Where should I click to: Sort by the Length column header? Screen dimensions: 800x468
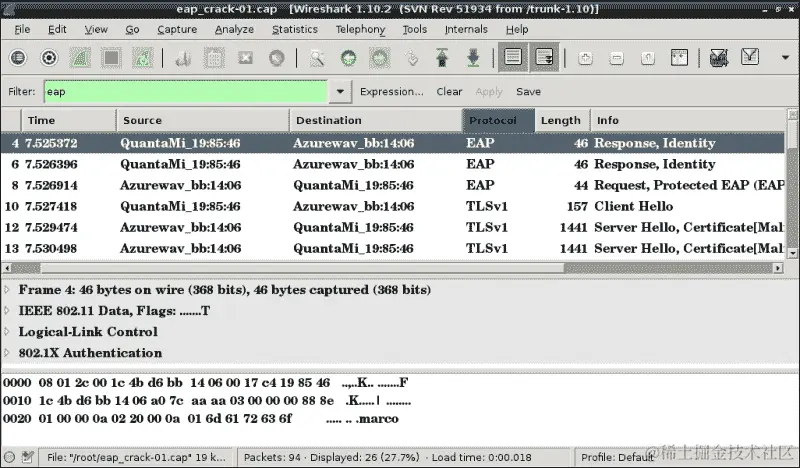(562, 120)
